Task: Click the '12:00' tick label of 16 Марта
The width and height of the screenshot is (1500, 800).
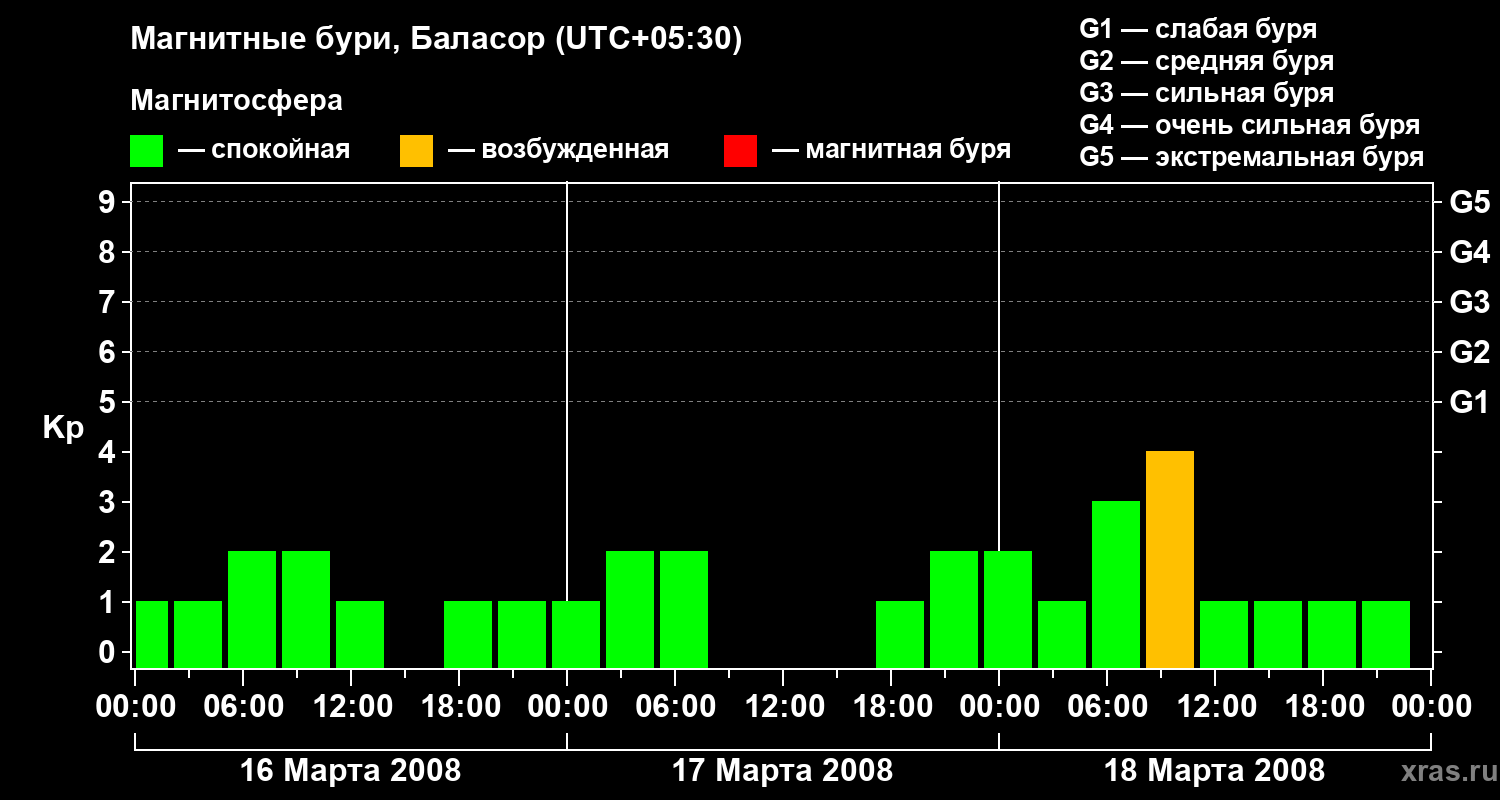Action: tap(351, 707)
